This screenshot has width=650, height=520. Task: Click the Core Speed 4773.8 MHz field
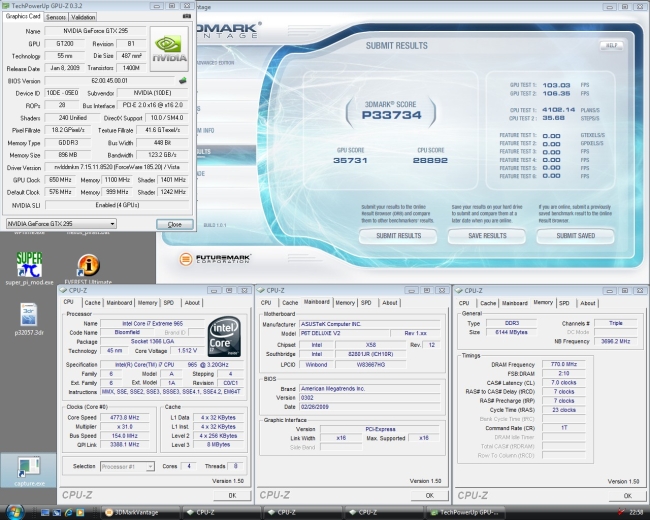(124, 418)
